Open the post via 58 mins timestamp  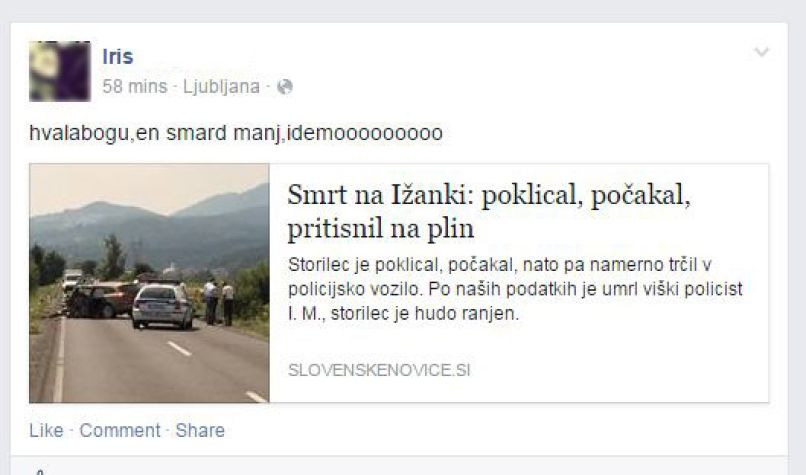135,86
